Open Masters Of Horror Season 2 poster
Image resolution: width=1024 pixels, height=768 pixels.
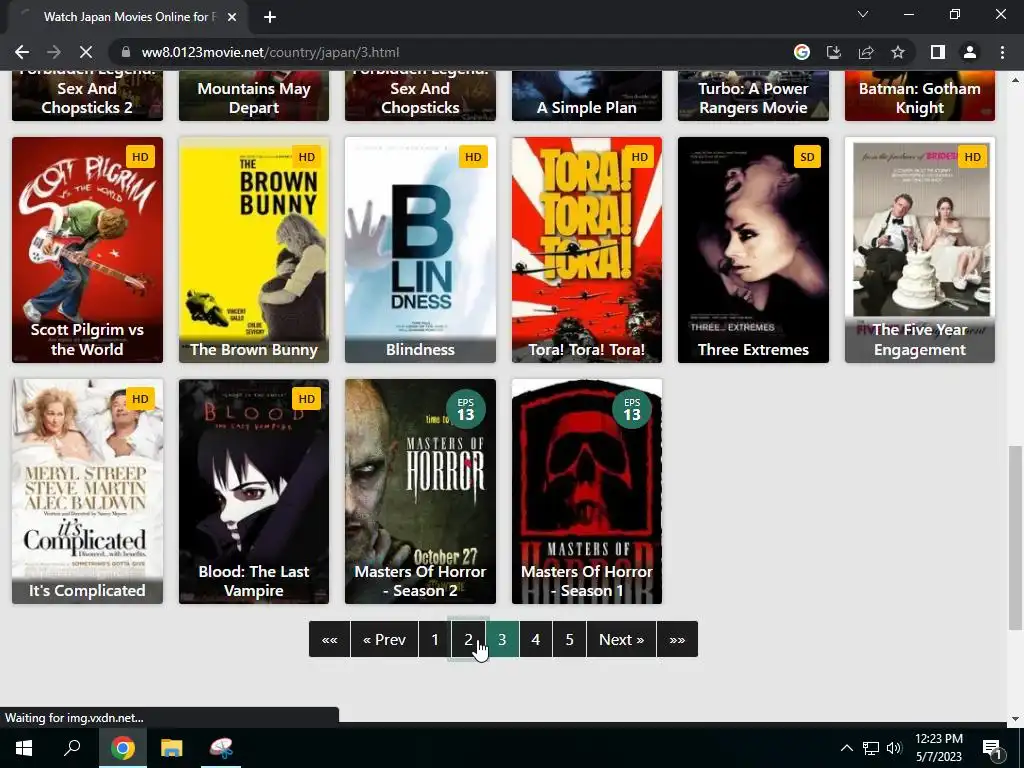[421, 491]
